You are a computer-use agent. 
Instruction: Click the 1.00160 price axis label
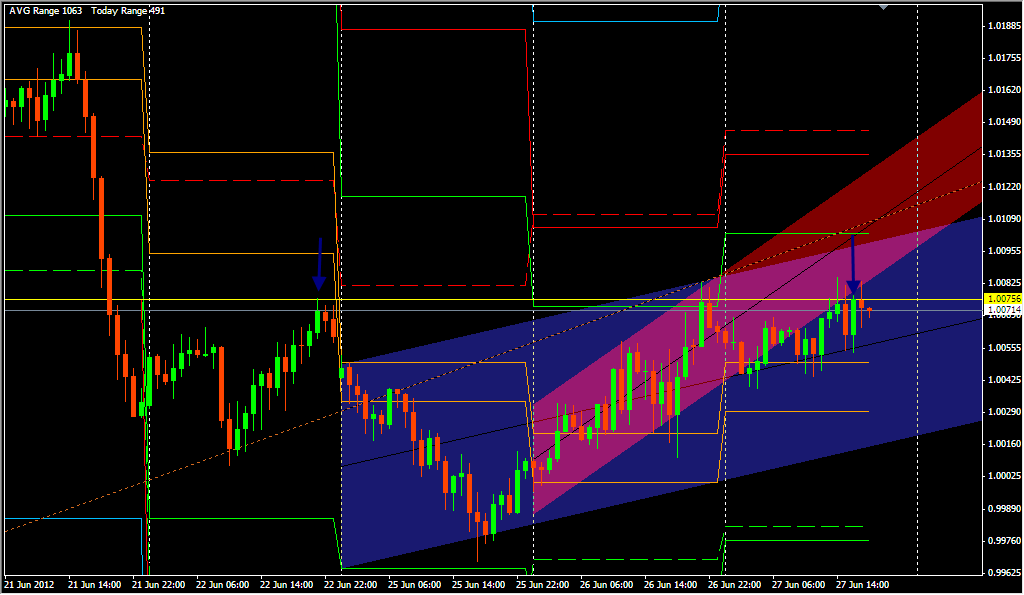[x=1004, y=444]
